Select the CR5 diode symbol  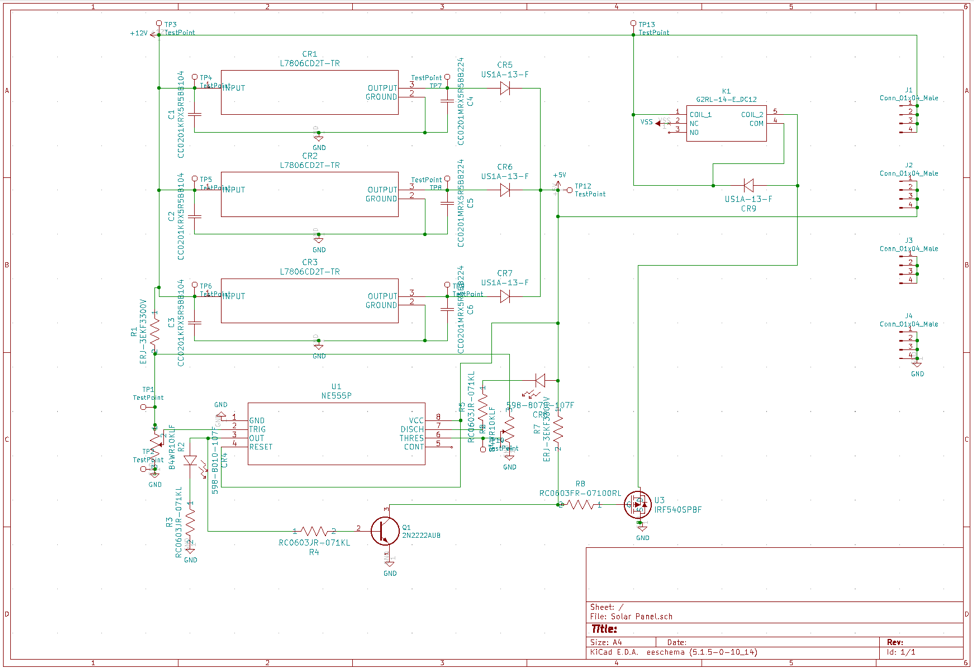point(505,89)
